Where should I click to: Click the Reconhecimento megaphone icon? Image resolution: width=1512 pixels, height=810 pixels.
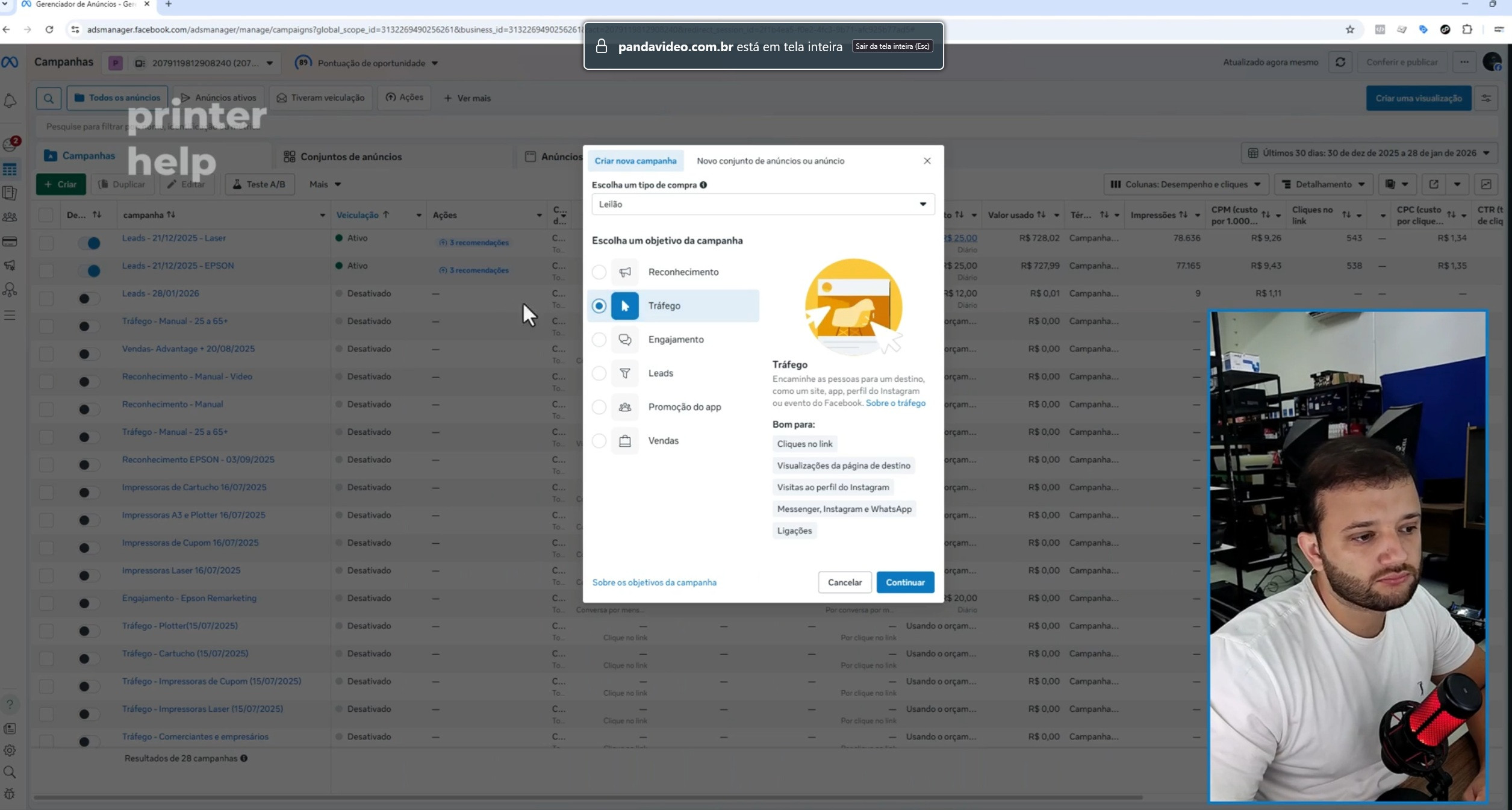point(625,272)
